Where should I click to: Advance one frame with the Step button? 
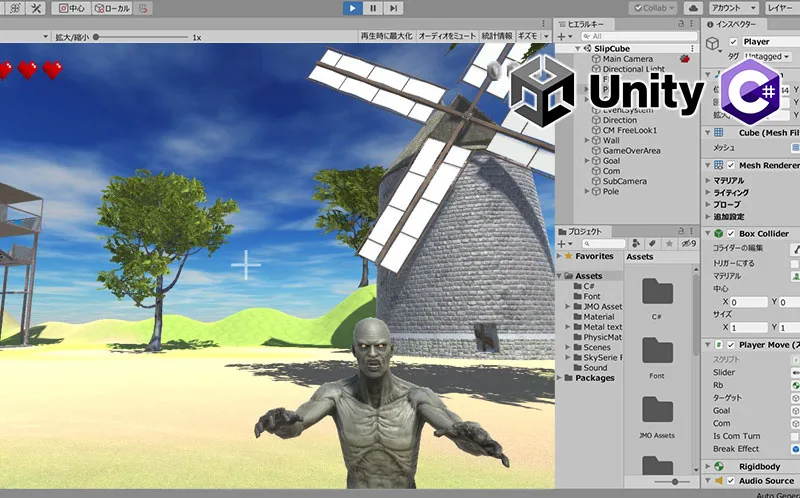pyautogui.click(x=393, y=8)
